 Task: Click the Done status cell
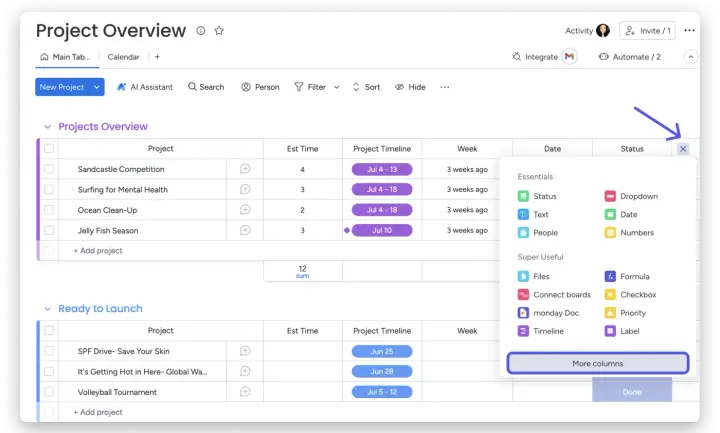click(632, 392)
